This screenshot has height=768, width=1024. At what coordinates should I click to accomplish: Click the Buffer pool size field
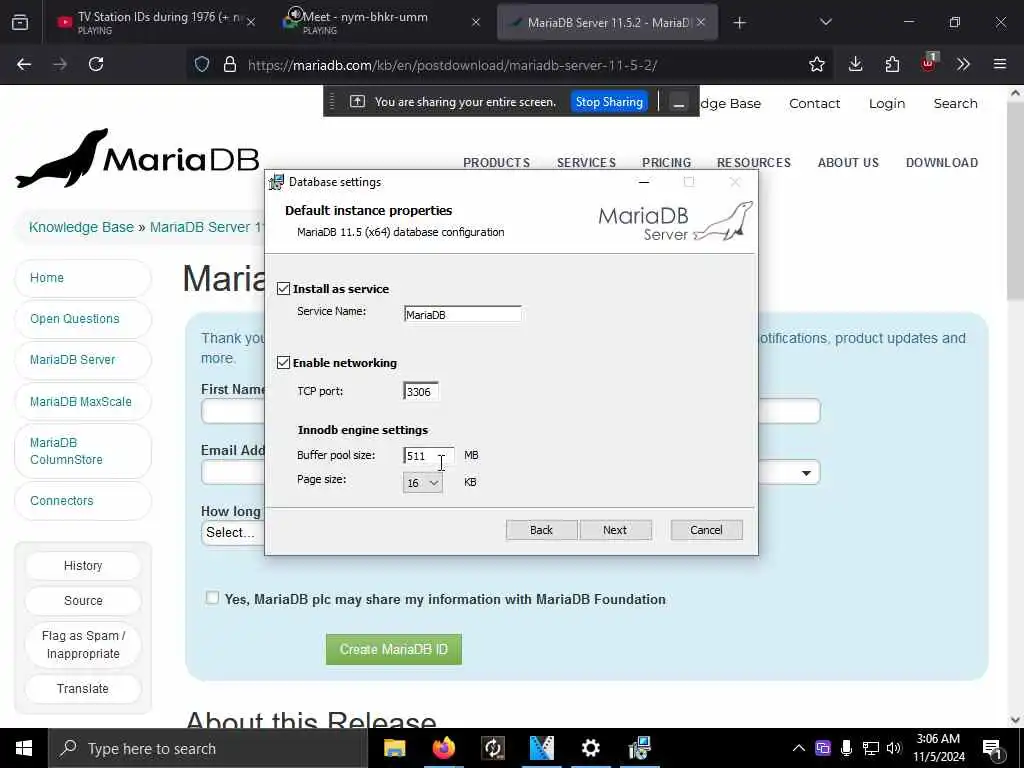[x=428, y=456]
